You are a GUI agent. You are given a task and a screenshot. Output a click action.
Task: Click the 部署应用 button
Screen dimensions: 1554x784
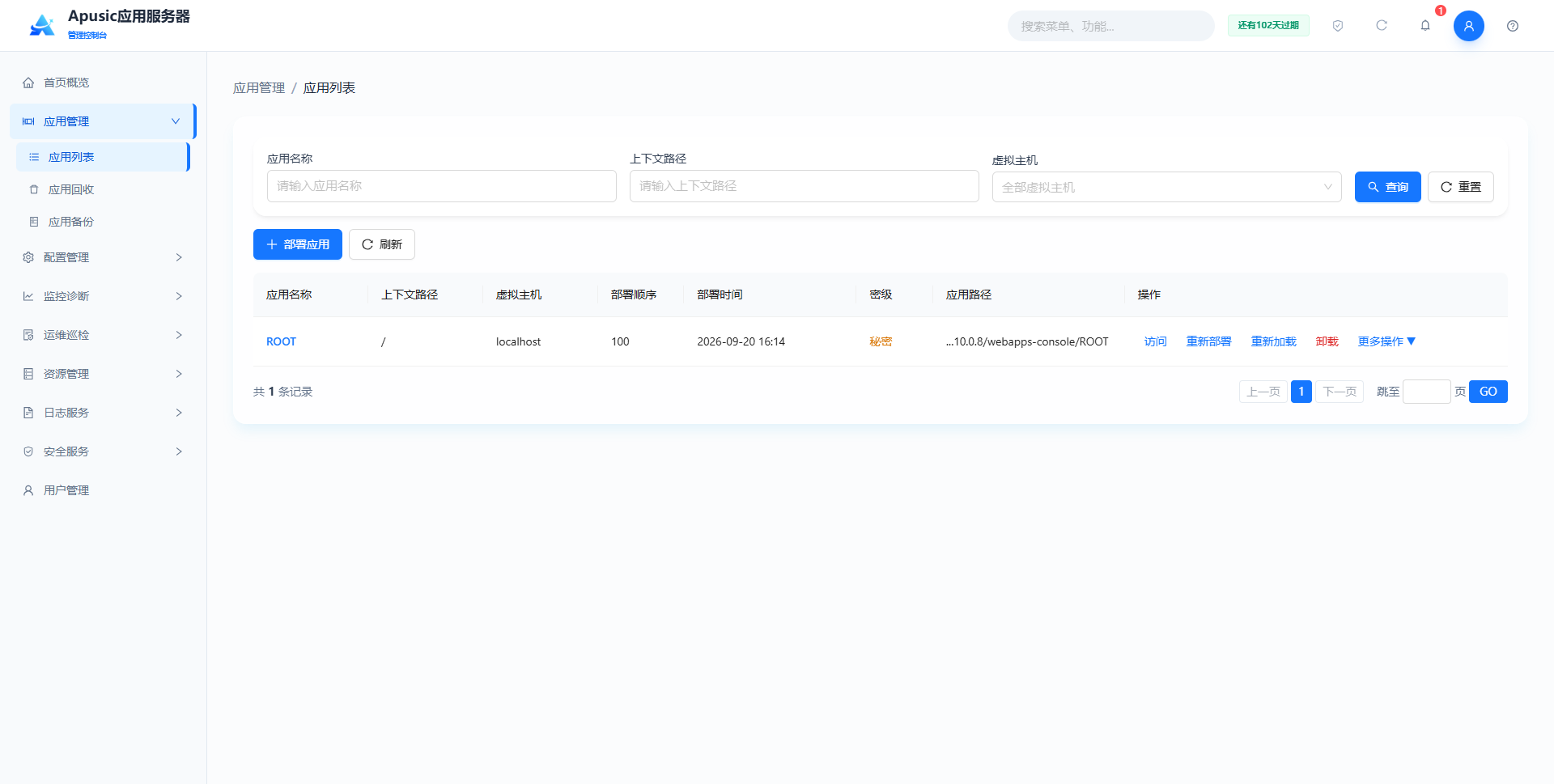point(298,244)
